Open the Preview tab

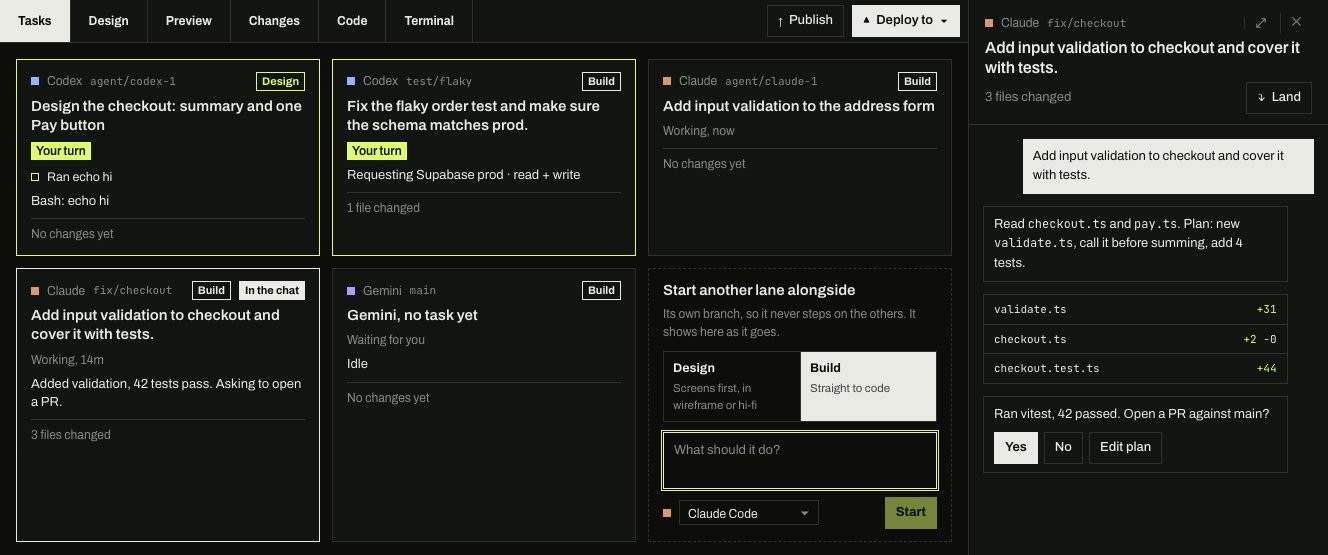click(189, 21)
